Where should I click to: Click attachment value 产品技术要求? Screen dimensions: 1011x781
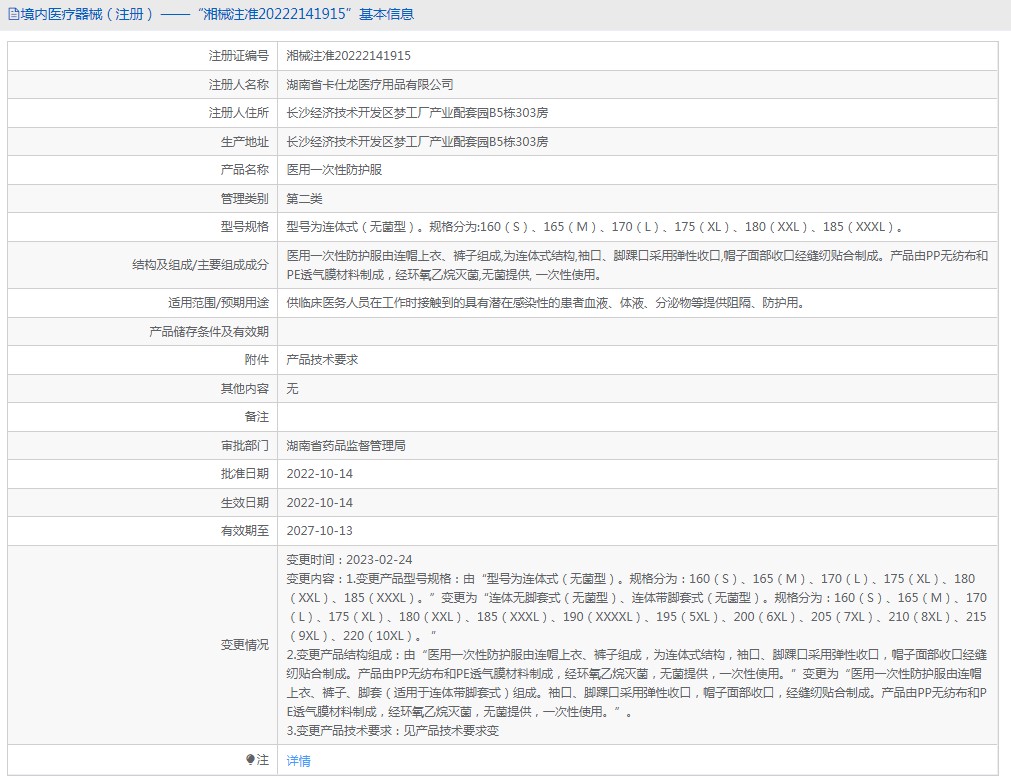(x=322, y=360)
